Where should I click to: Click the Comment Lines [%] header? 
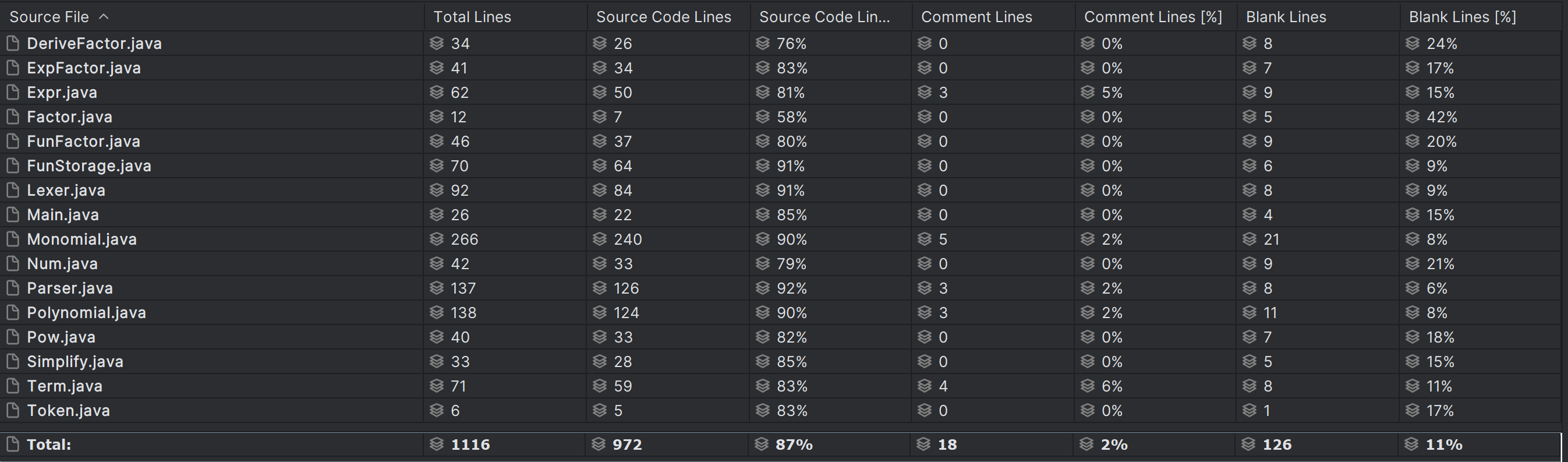1153,17
